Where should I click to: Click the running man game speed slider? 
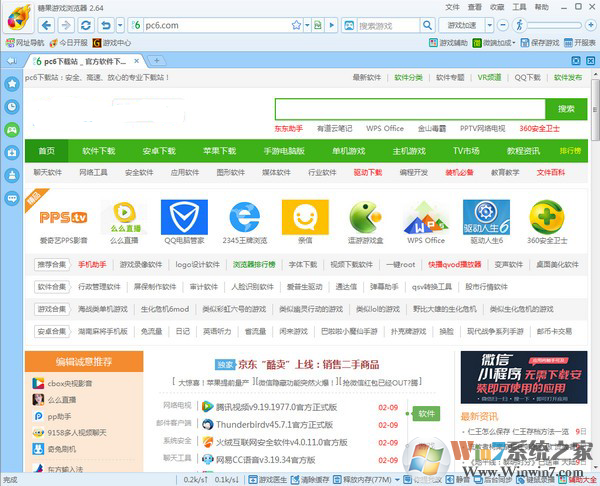pyautogui.click(x=519, y=26)
